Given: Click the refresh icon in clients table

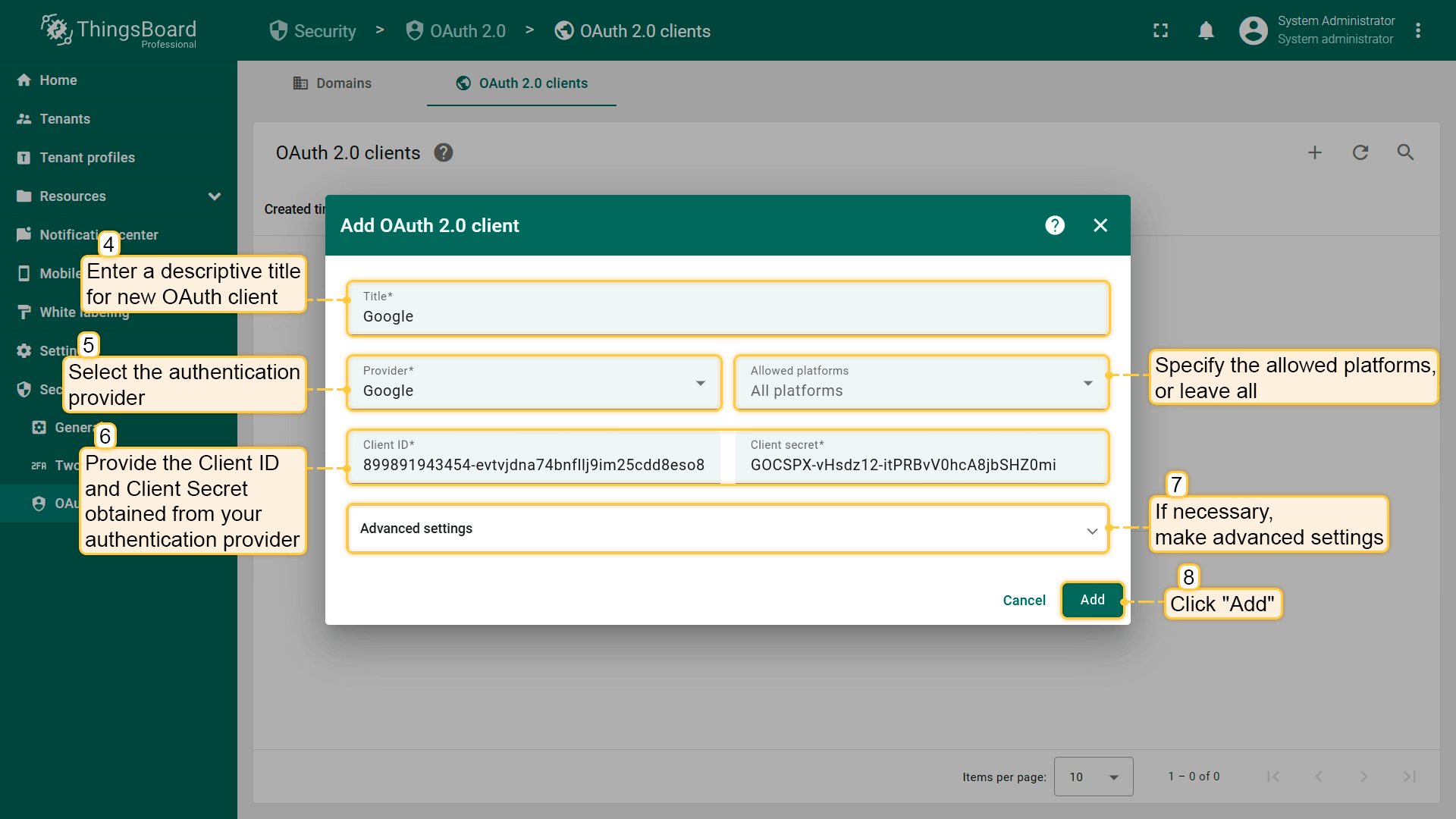Looking at the screenshot, I should [1360, 152].
